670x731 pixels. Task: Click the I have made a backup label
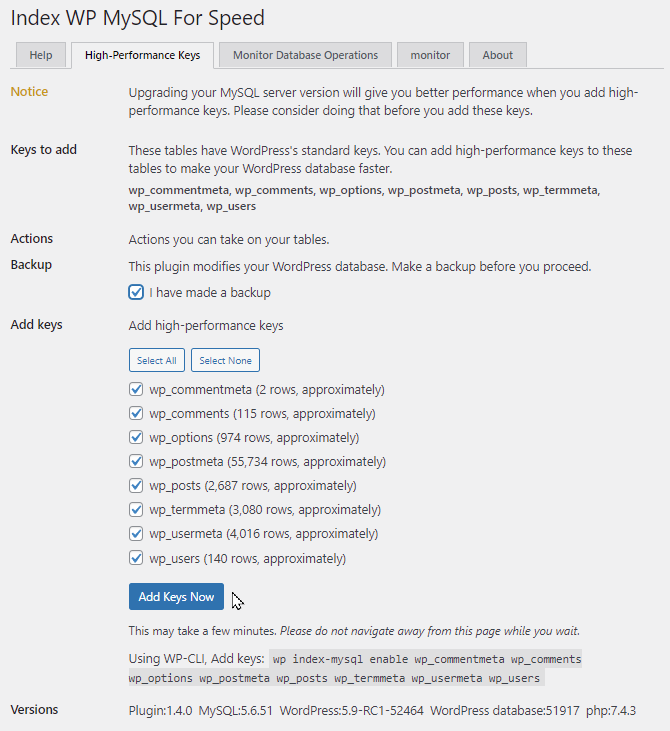(x=210, y=293)
